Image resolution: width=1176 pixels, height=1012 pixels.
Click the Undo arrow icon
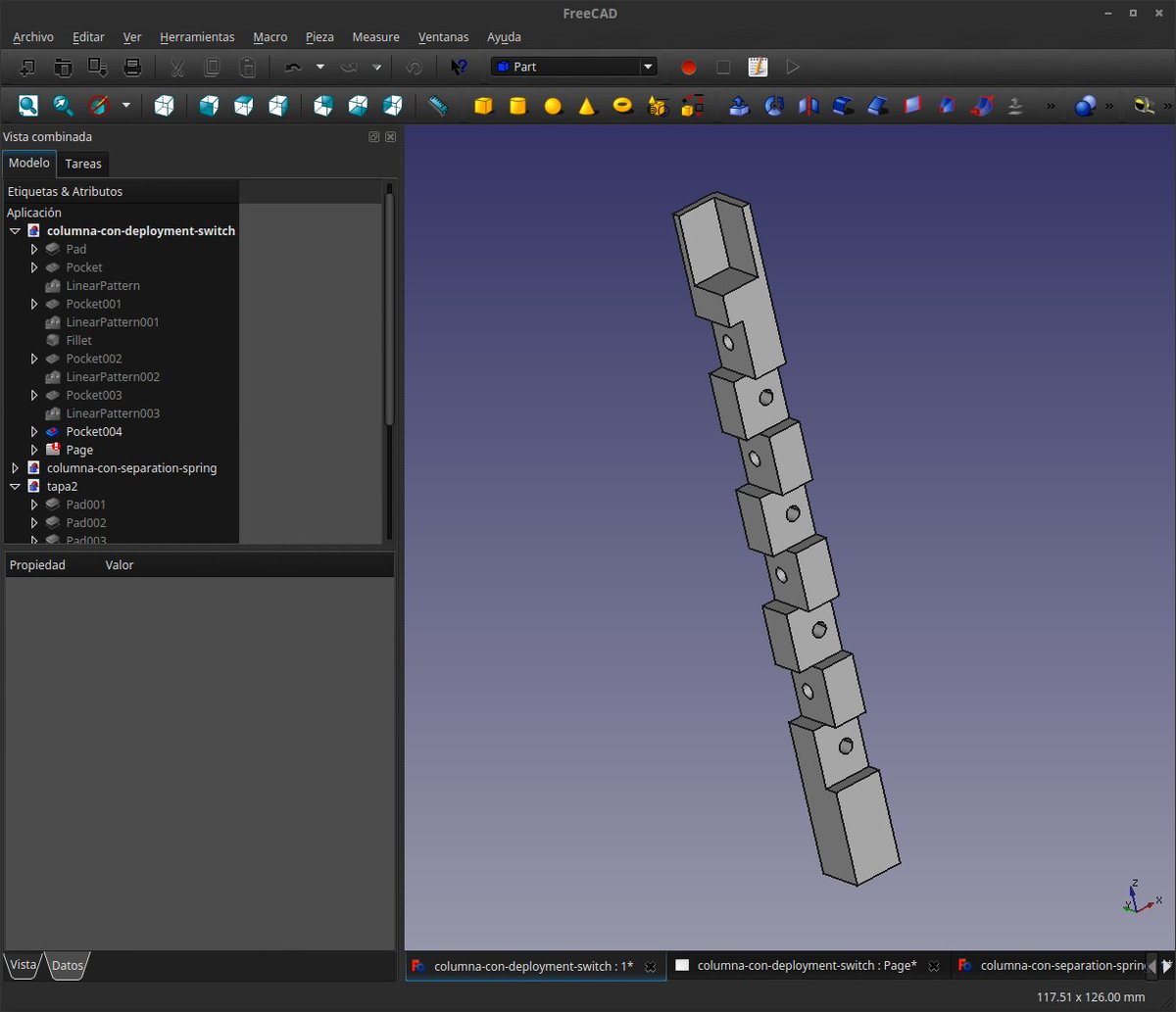292,67
